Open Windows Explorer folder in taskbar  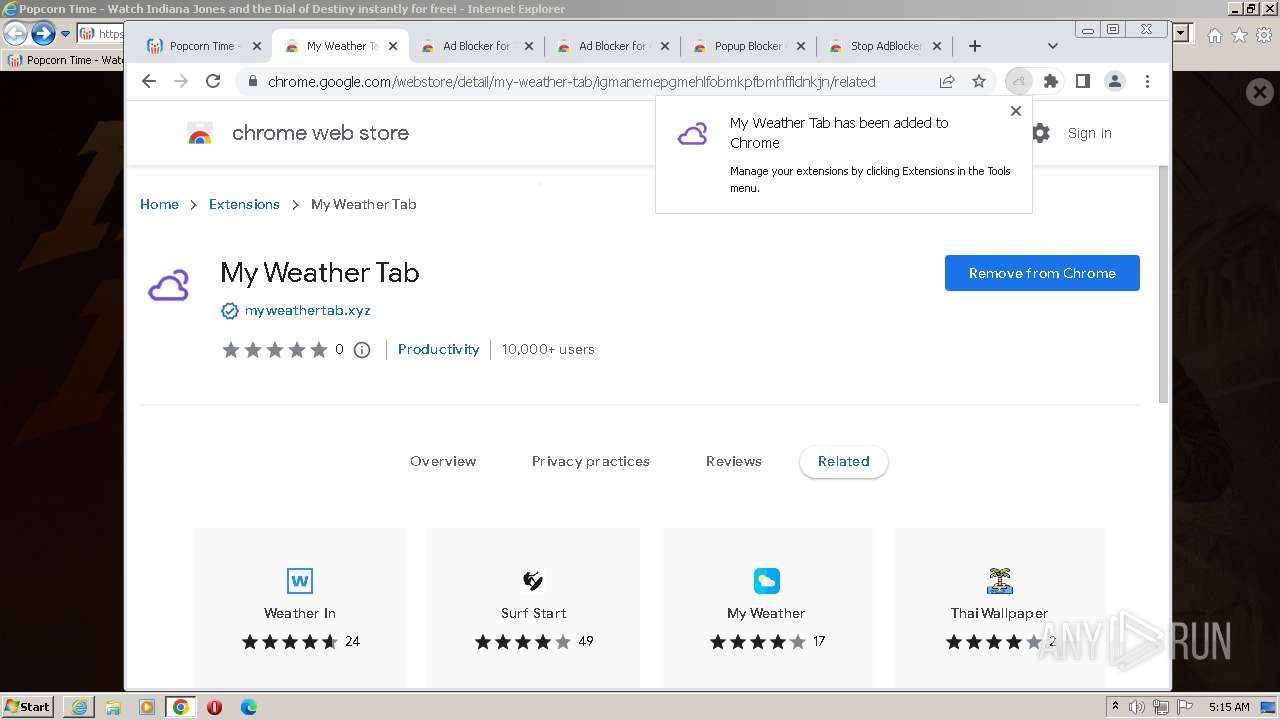click(x=113, y=707)
